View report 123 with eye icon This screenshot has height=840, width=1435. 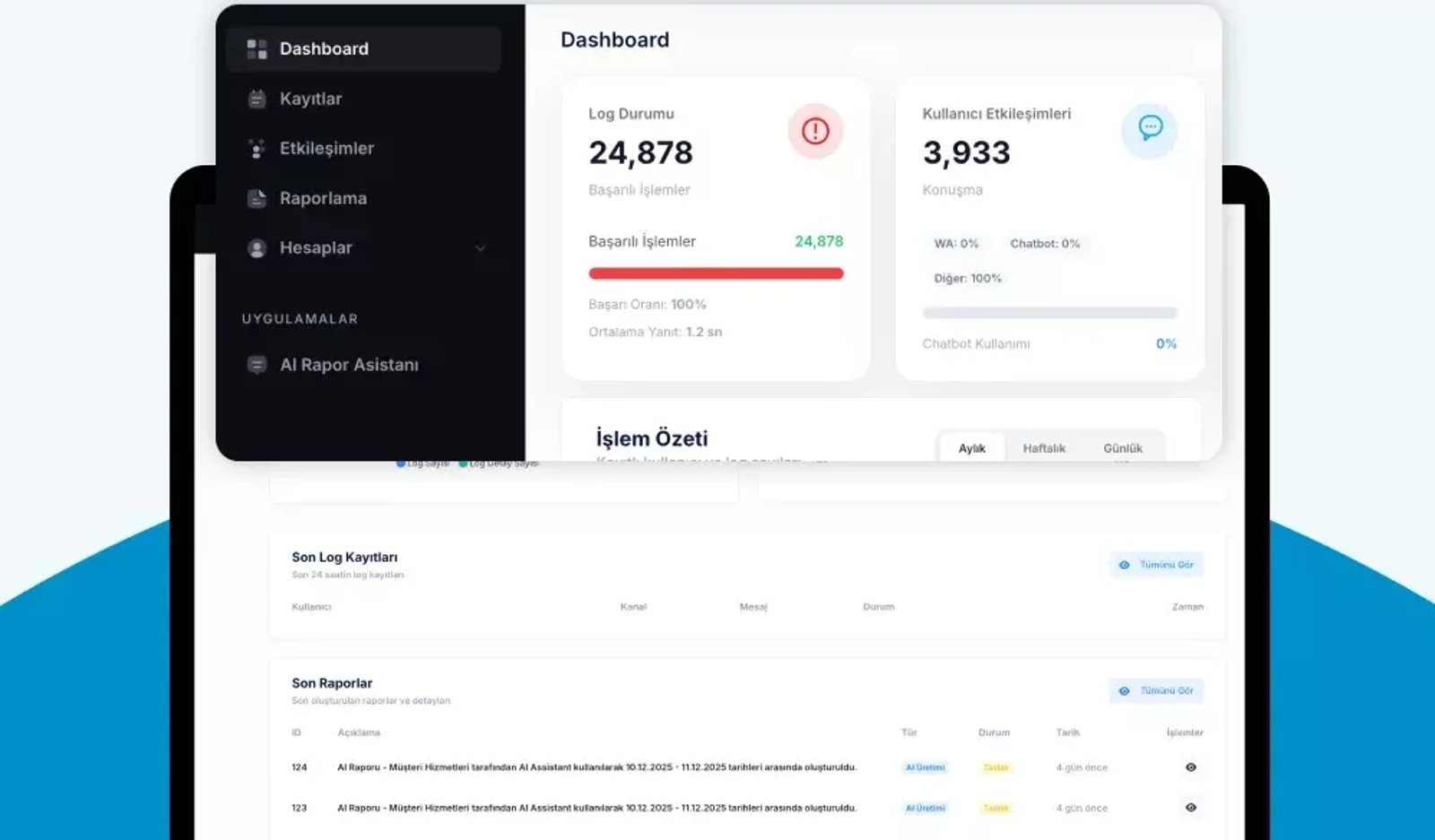1191,808
